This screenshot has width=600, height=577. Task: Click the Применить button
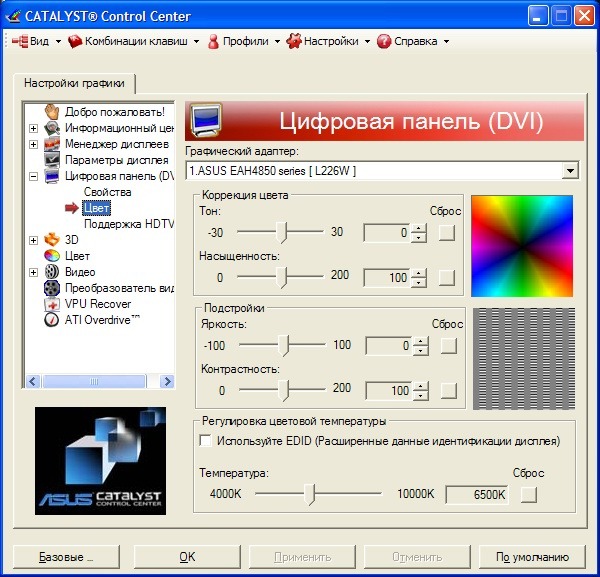pyautogui.click(x=302, y=557)
